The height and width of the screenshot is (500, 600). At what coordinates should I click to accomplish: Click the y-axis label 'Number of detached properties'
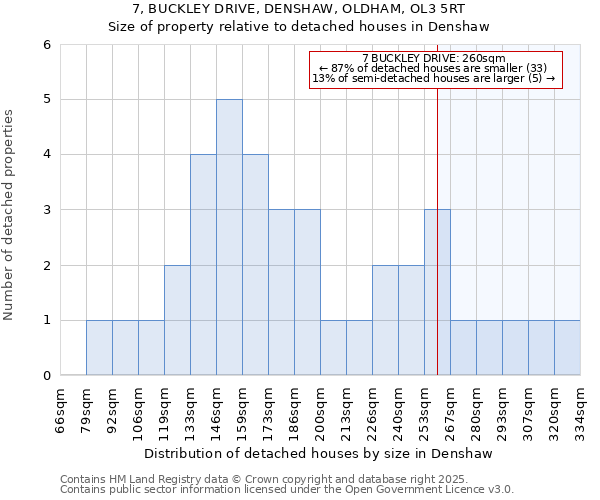point(8,215)
